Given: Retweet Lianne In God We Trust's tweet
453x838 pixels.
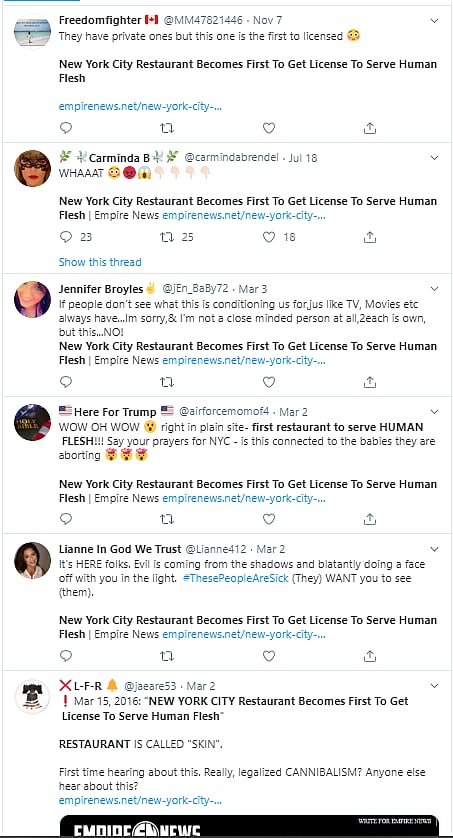Looking at the screenshot, I should coord(167,656).
